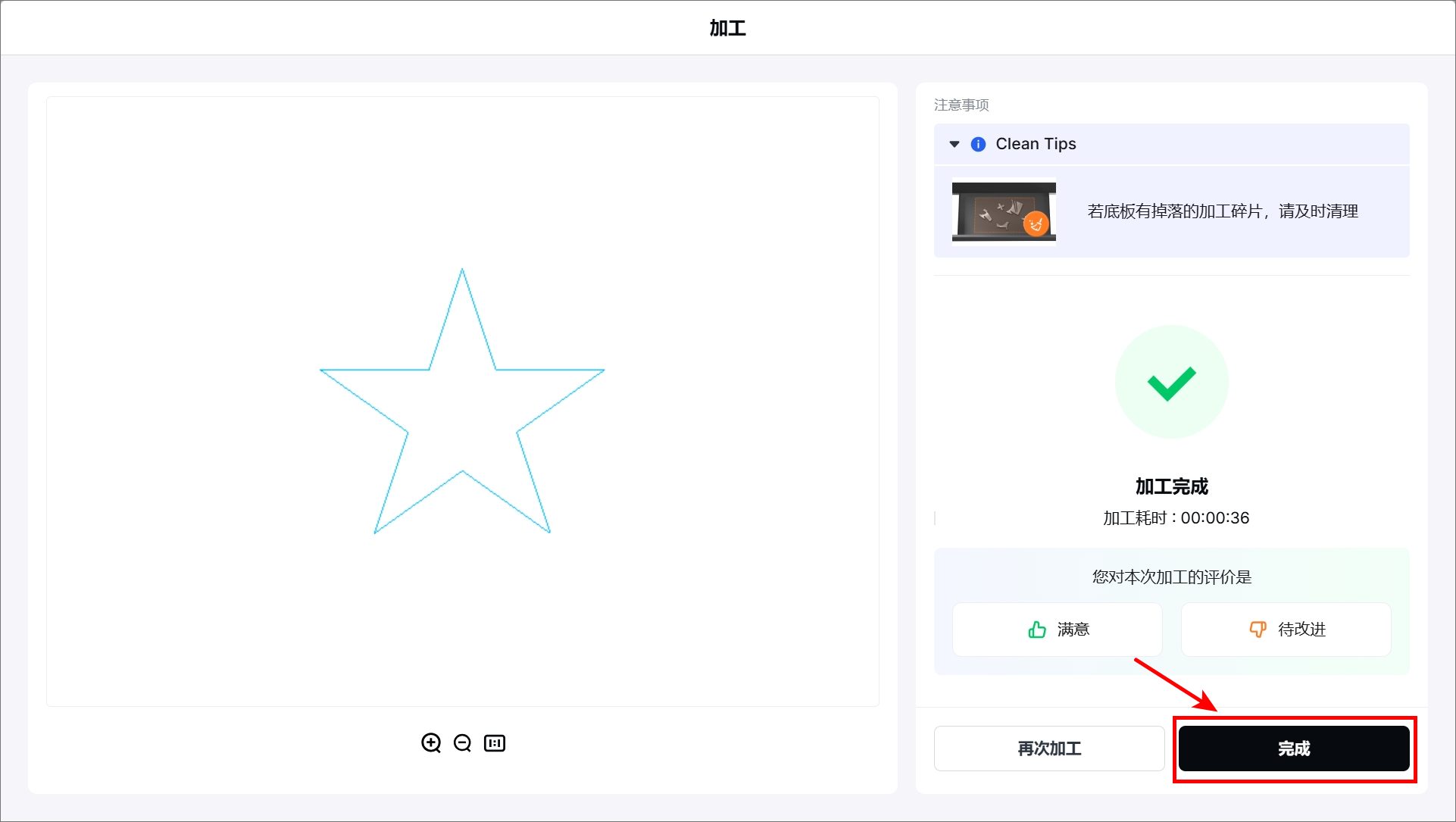Reset preview with the 1:1 icon
The width and height of the screenshot is (1456, 822).
(x=495, y=742)
